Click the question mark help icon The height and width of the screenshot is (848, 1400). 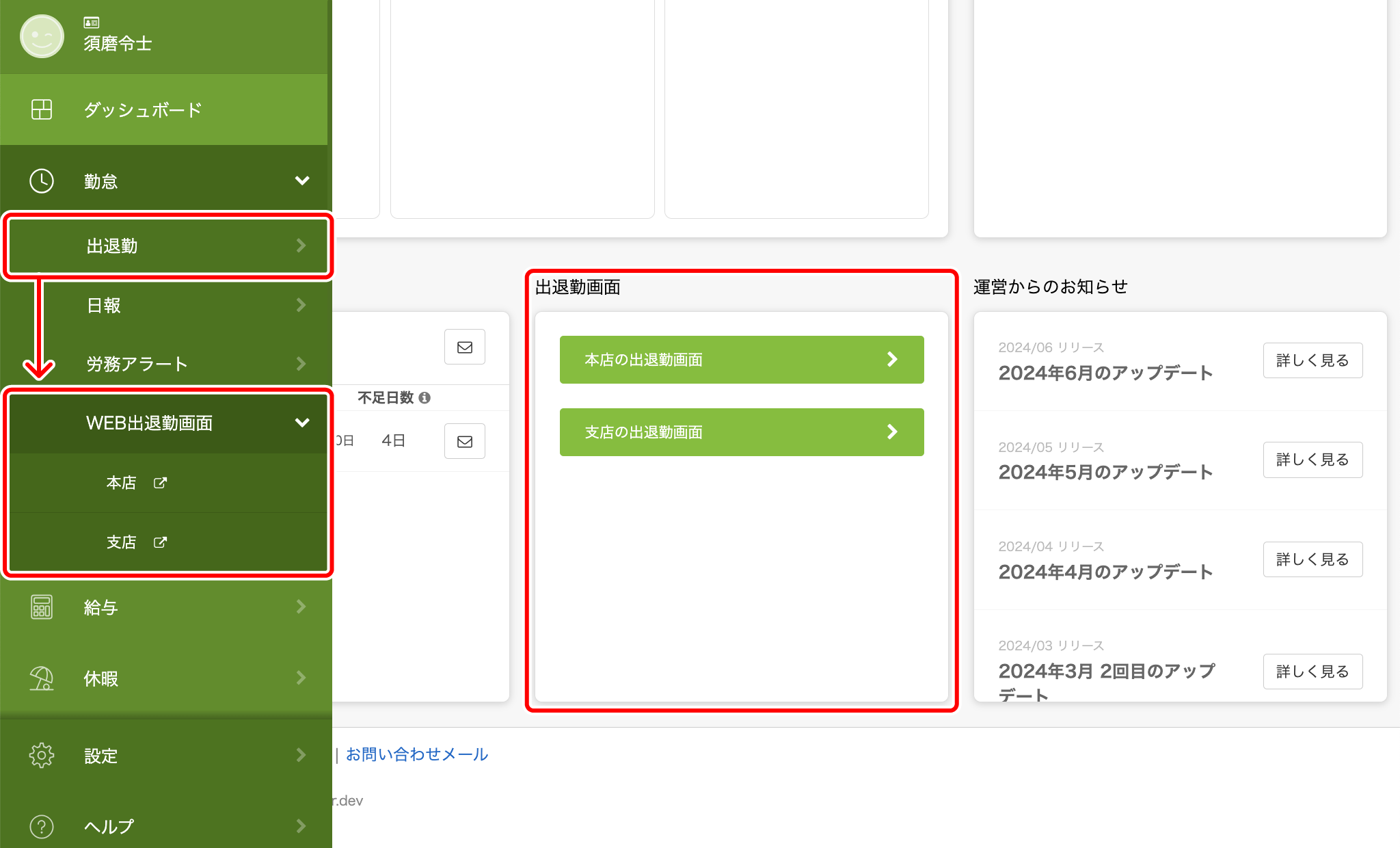click(42, 826)
